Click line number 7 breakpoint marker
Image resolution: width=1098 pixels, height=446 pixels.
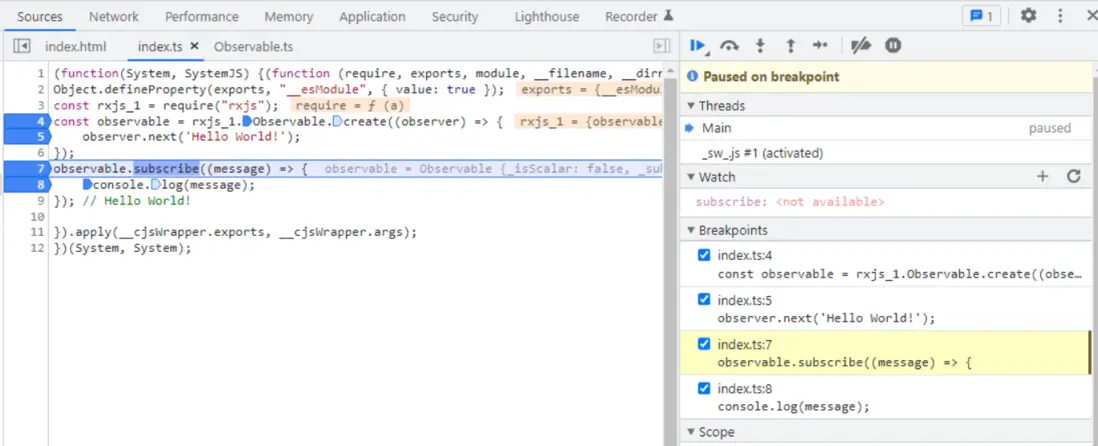26,168
